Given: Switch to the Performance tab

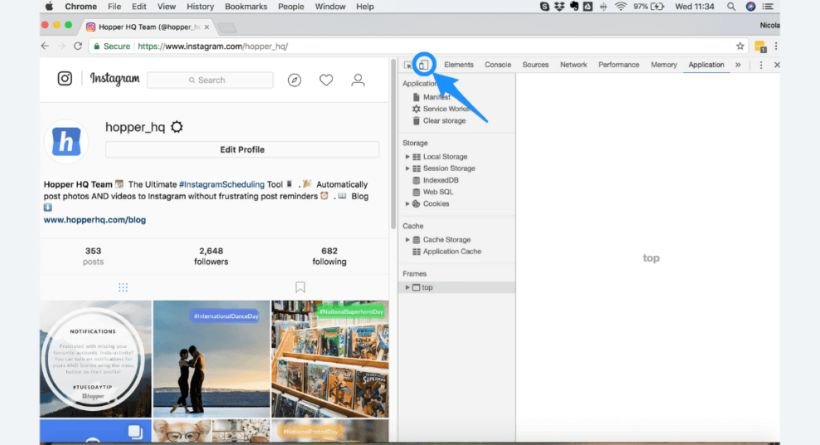Looking at the screenshot, I should point(619,65).
